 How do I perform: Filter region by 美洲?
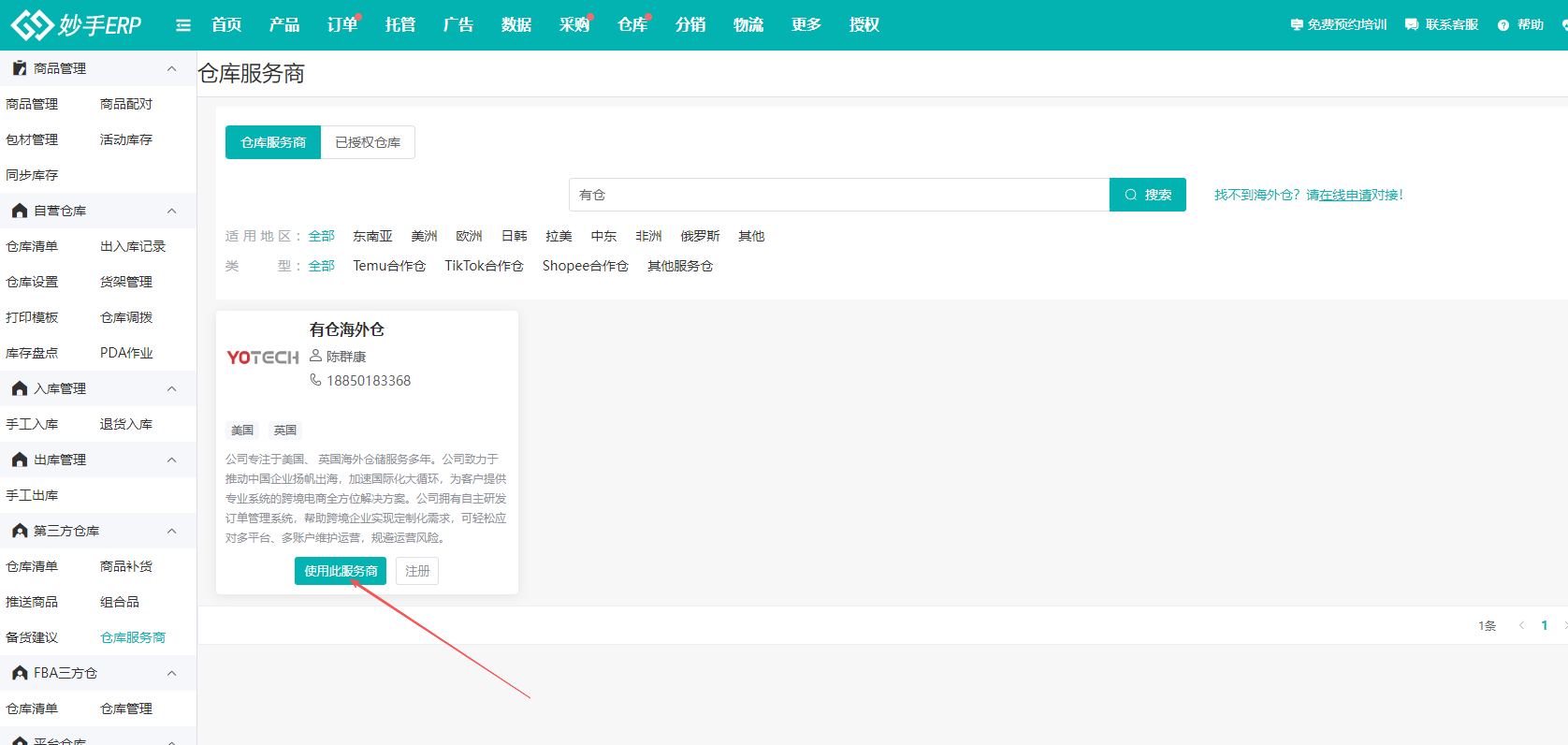coord(424,236)
